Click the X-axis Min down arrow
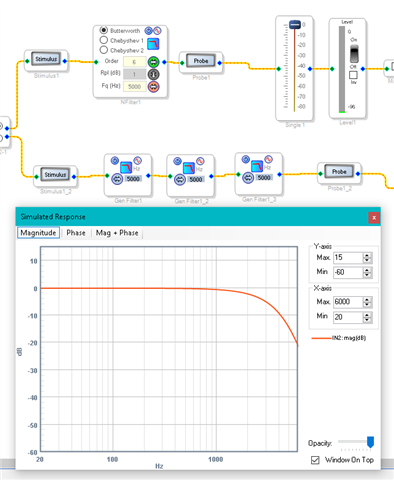Screen dimensions: 394x480 tap(367, 320)
